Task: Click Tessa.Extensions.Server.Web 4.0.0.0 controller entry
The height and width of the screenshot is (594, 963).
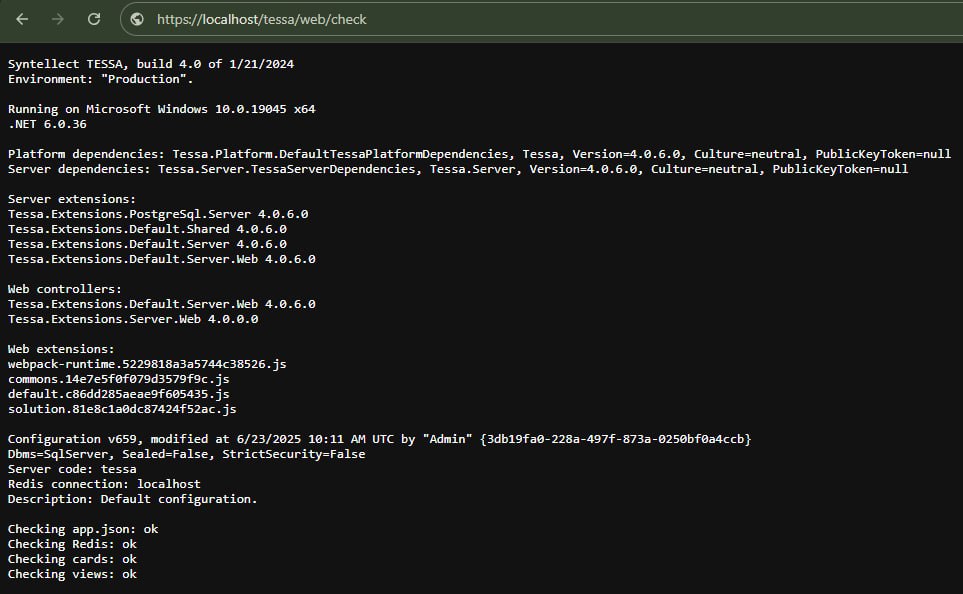Action: (x=132, y=319)
